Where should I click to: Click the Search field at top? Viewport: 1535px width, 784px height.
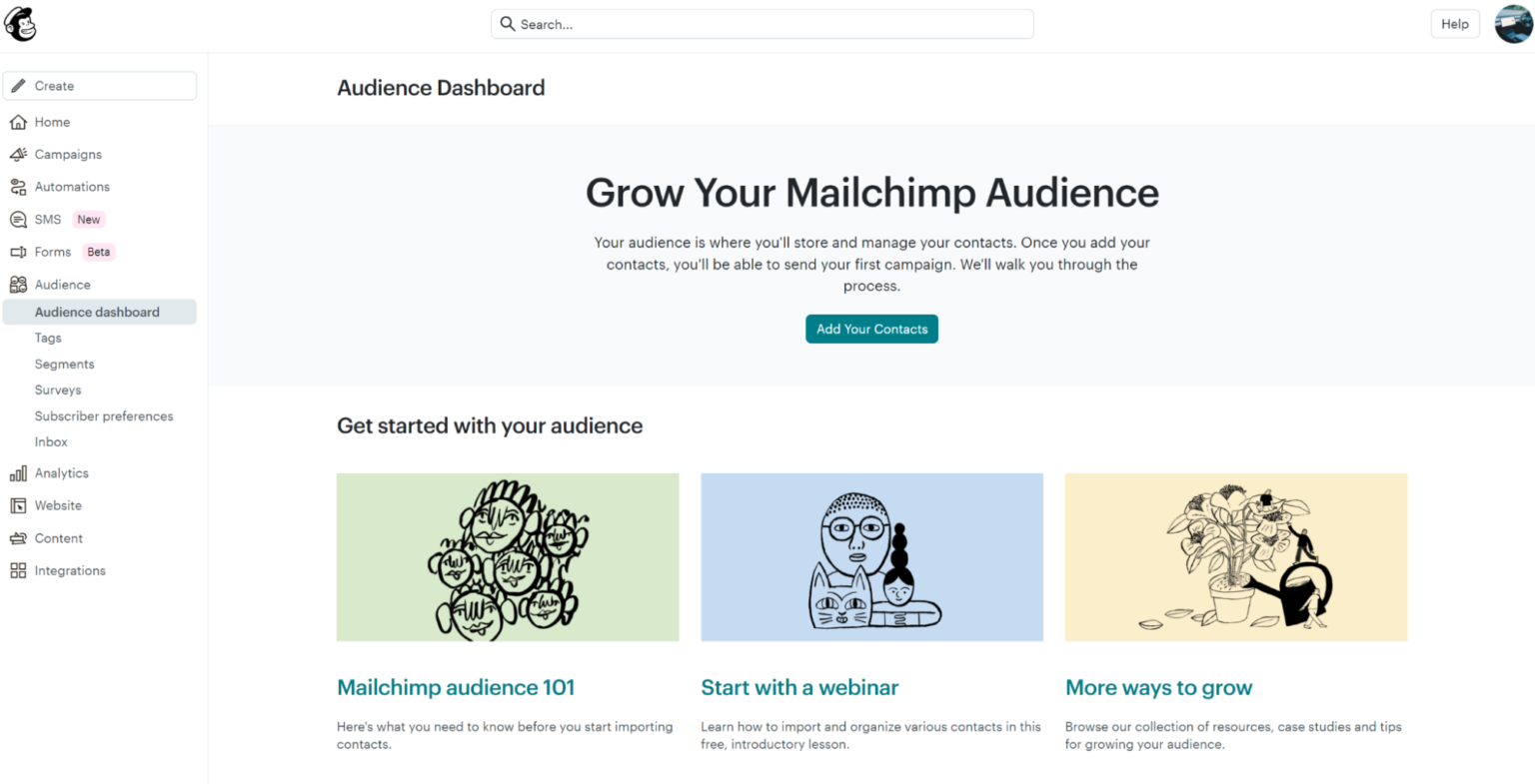[762, 23]
